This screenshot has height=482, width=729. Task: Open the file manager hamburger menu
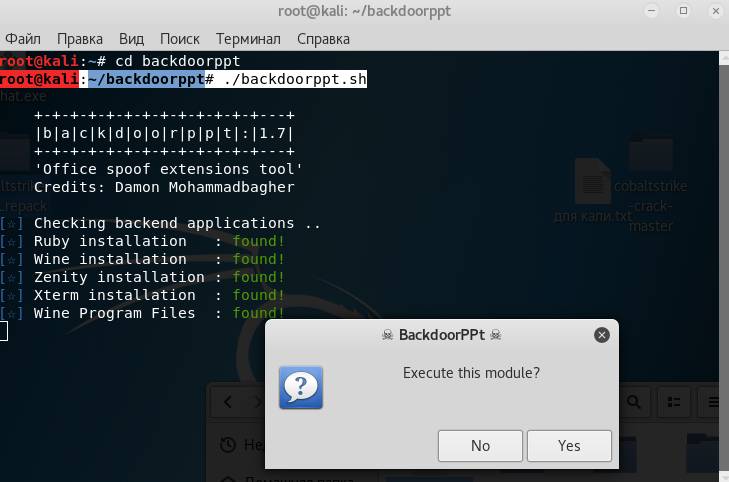(x=714, y=402)
